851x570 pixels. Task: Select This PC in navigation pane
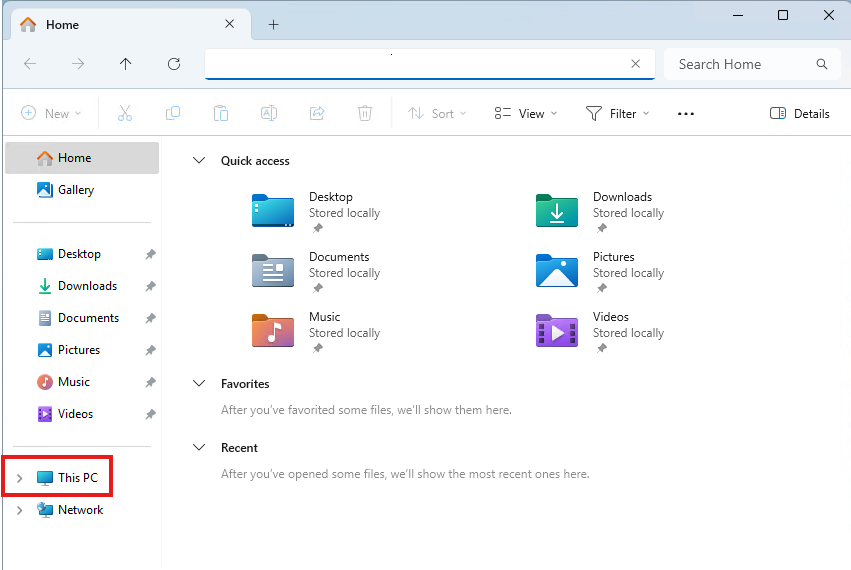coord(67,478)
